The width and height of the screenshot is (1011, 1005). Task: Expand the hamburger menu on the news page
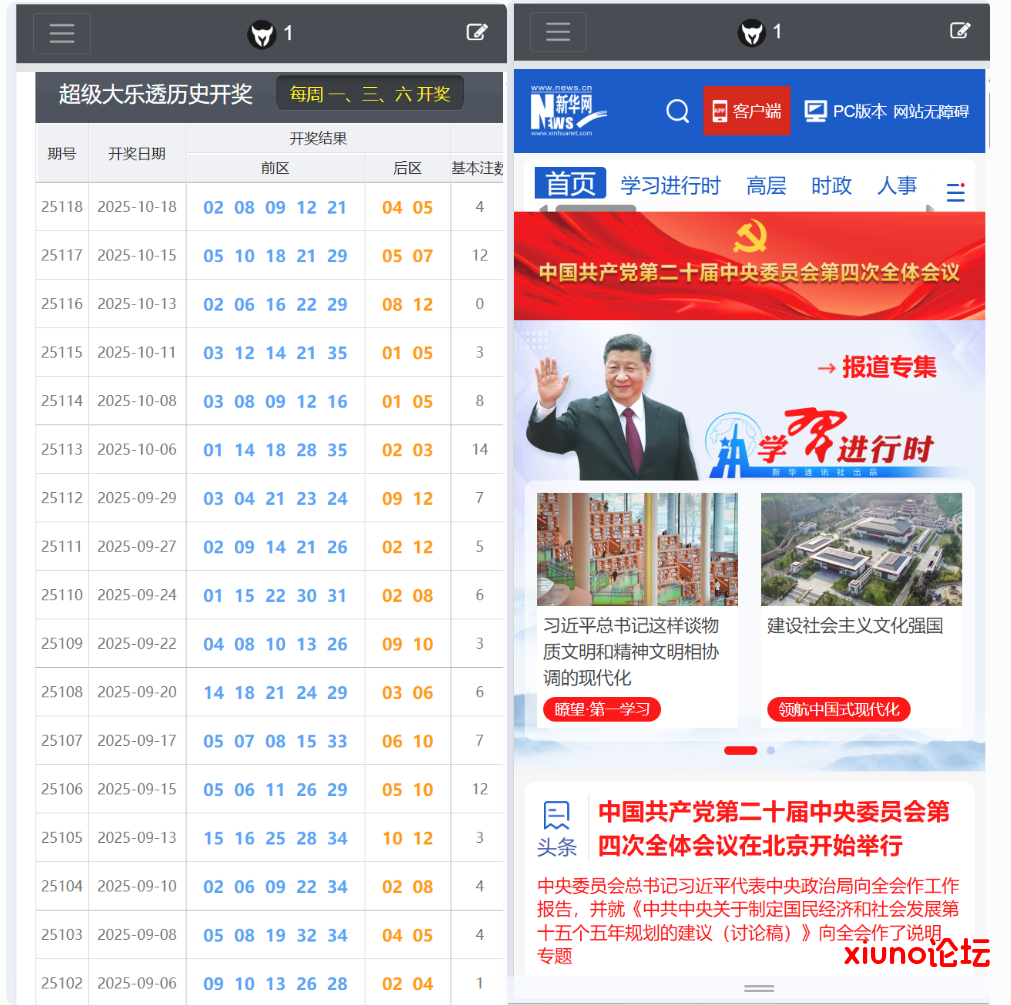coord(557,31)
